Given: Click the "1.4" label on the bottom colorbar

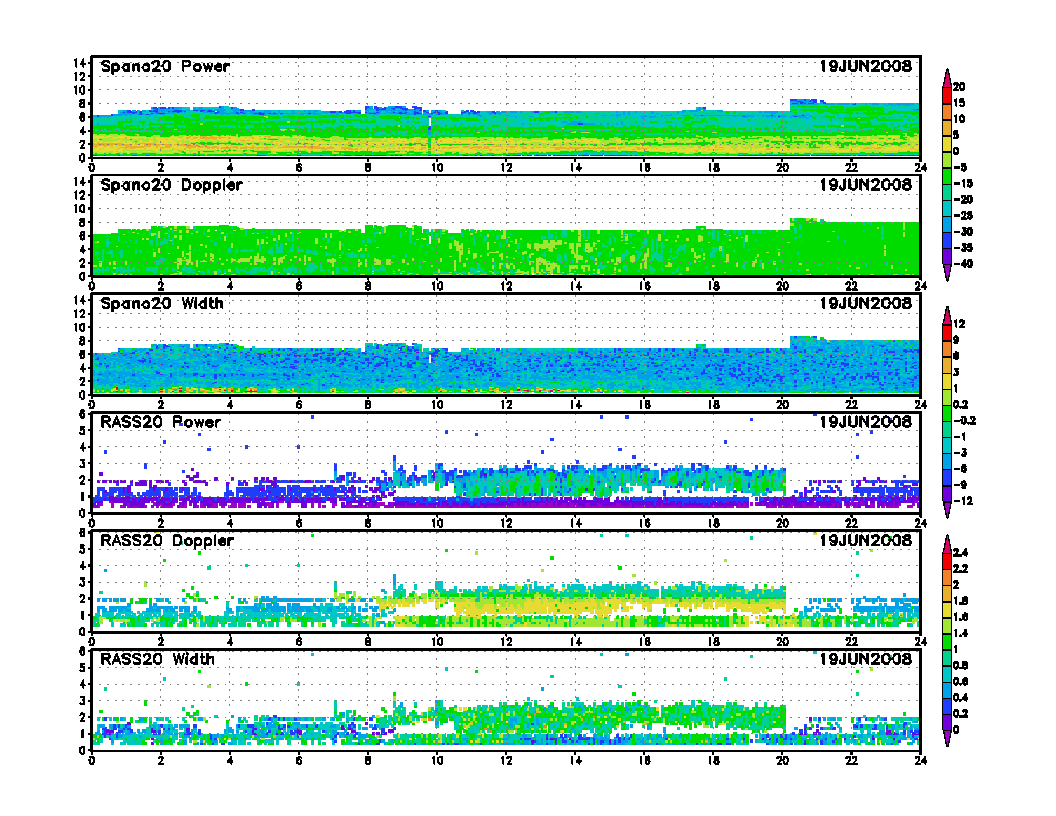Looking at the screenshot, I should click(x=960, y=633).
